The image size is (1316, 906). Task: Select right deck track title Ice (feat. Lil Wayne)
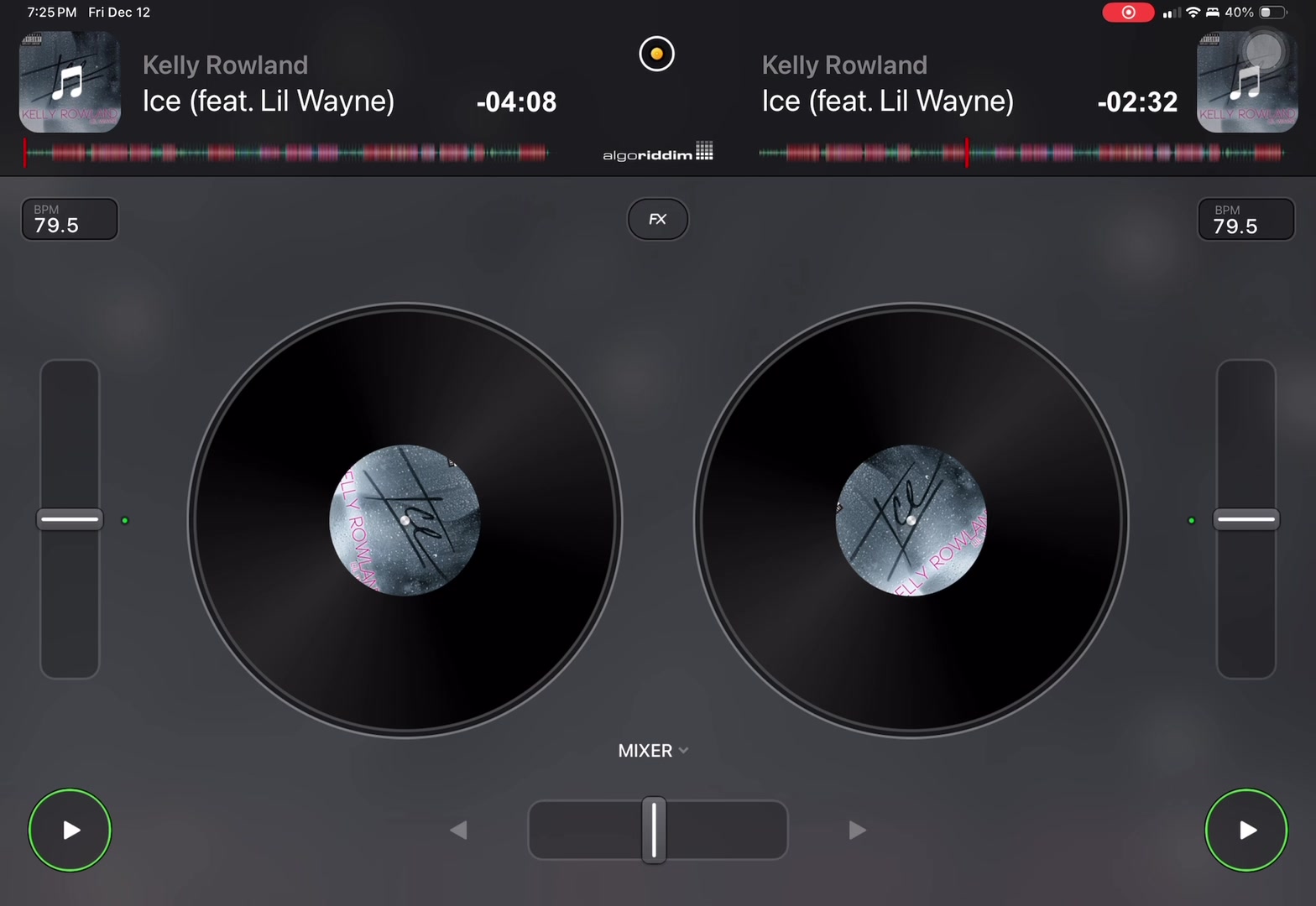(888, 102)
